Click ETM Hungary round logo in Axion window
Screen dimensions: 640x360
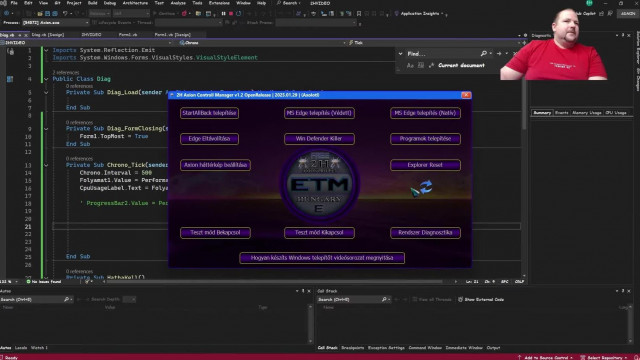(x=319, y=184)
